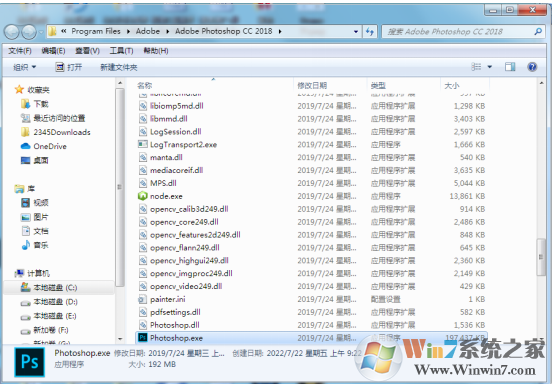Select libmmd.dll file
The width and height of the screenshot is (552, 384).
coord(163,119)
